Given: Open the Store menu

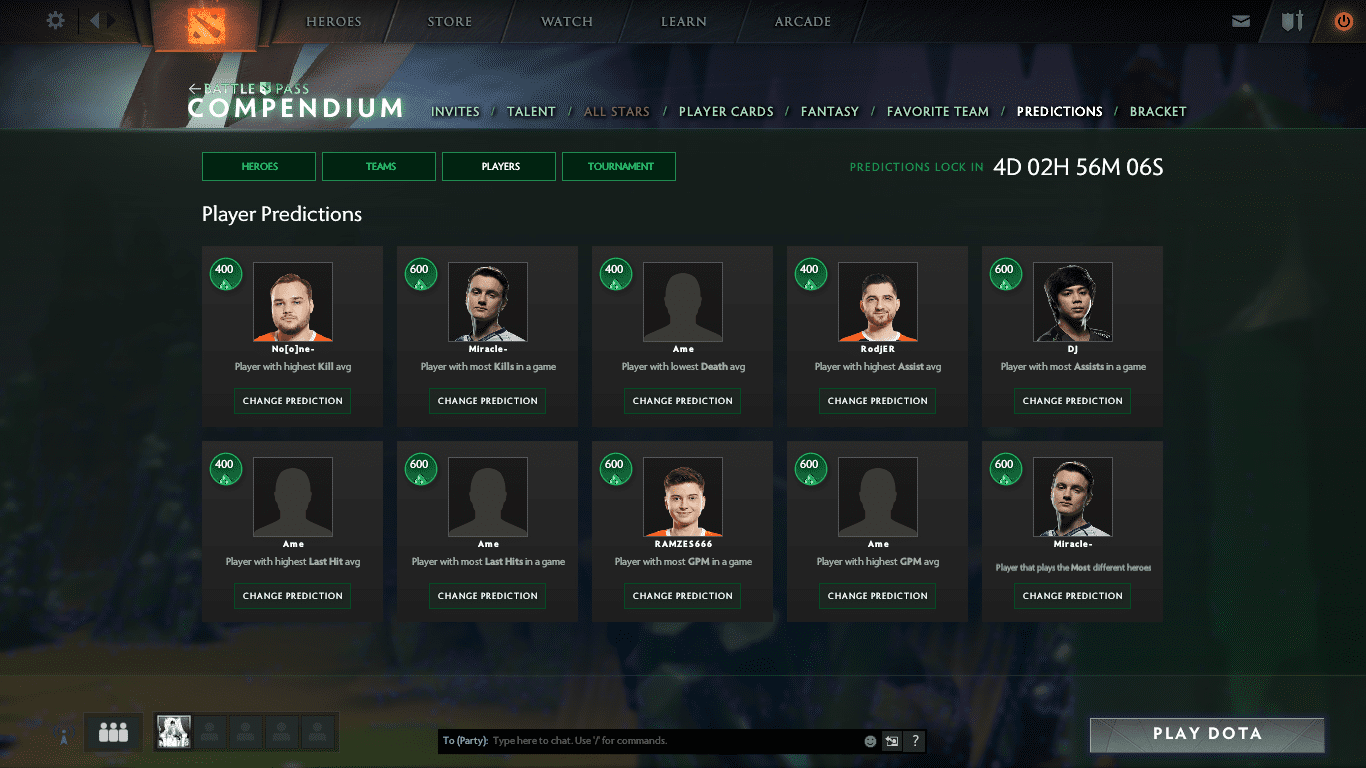Looking at the screenshot, I should [x=449, y=22].
